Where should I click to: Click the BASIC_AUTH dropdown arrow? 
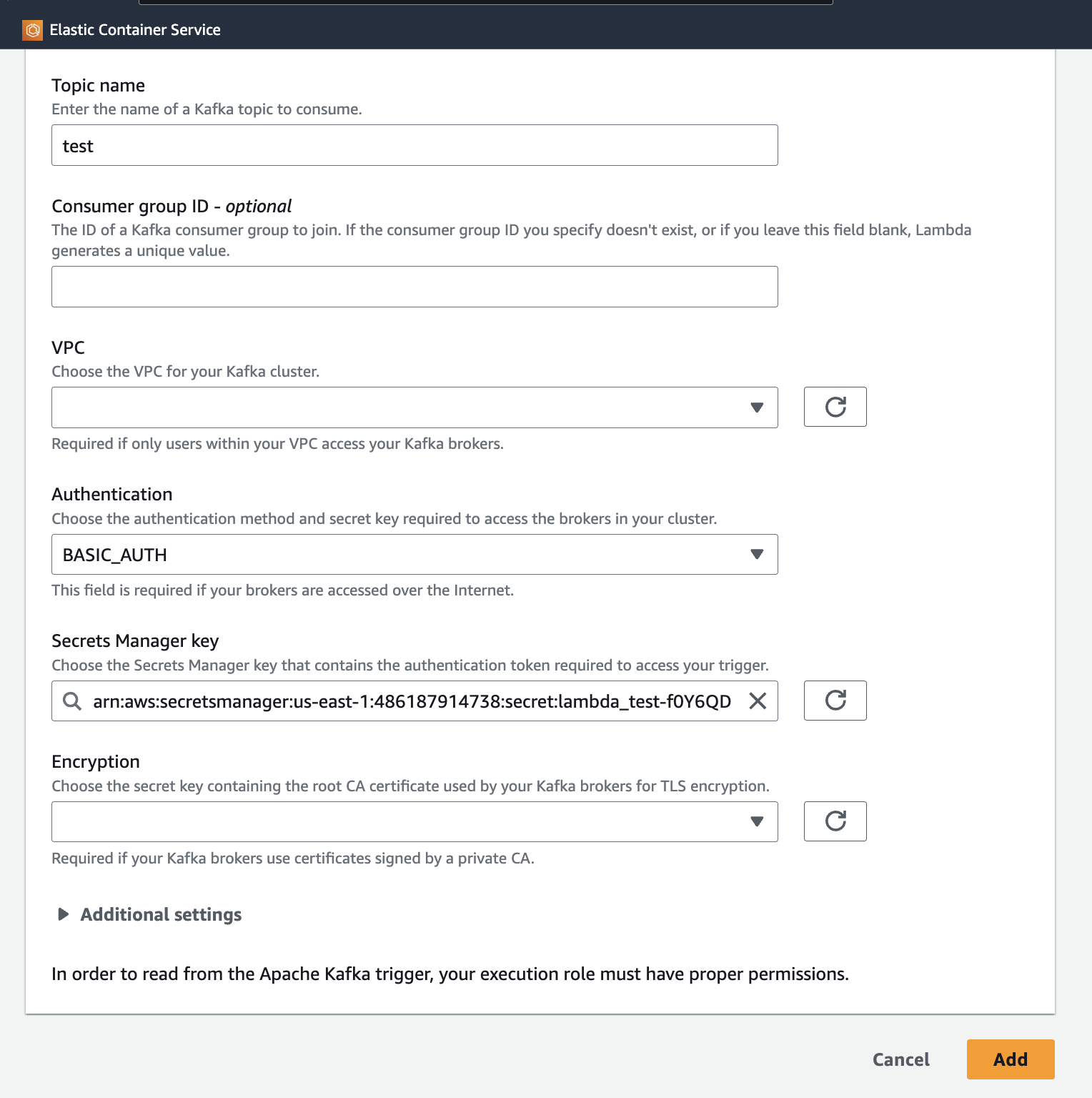click(757, 555)
